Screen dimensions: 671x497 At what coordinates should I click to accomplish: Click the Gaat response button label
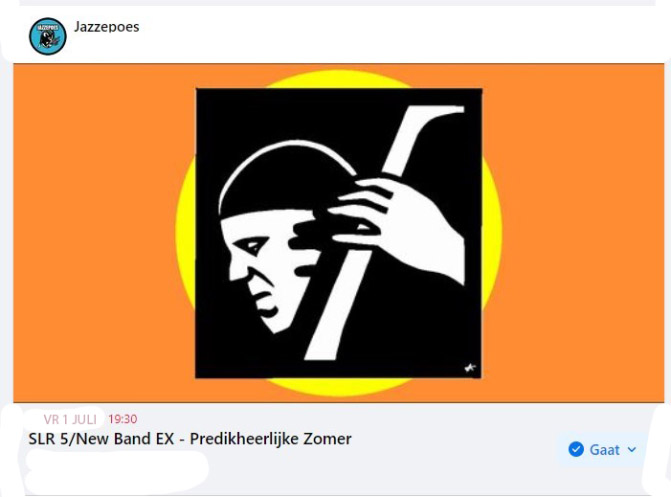pos(604,449)
